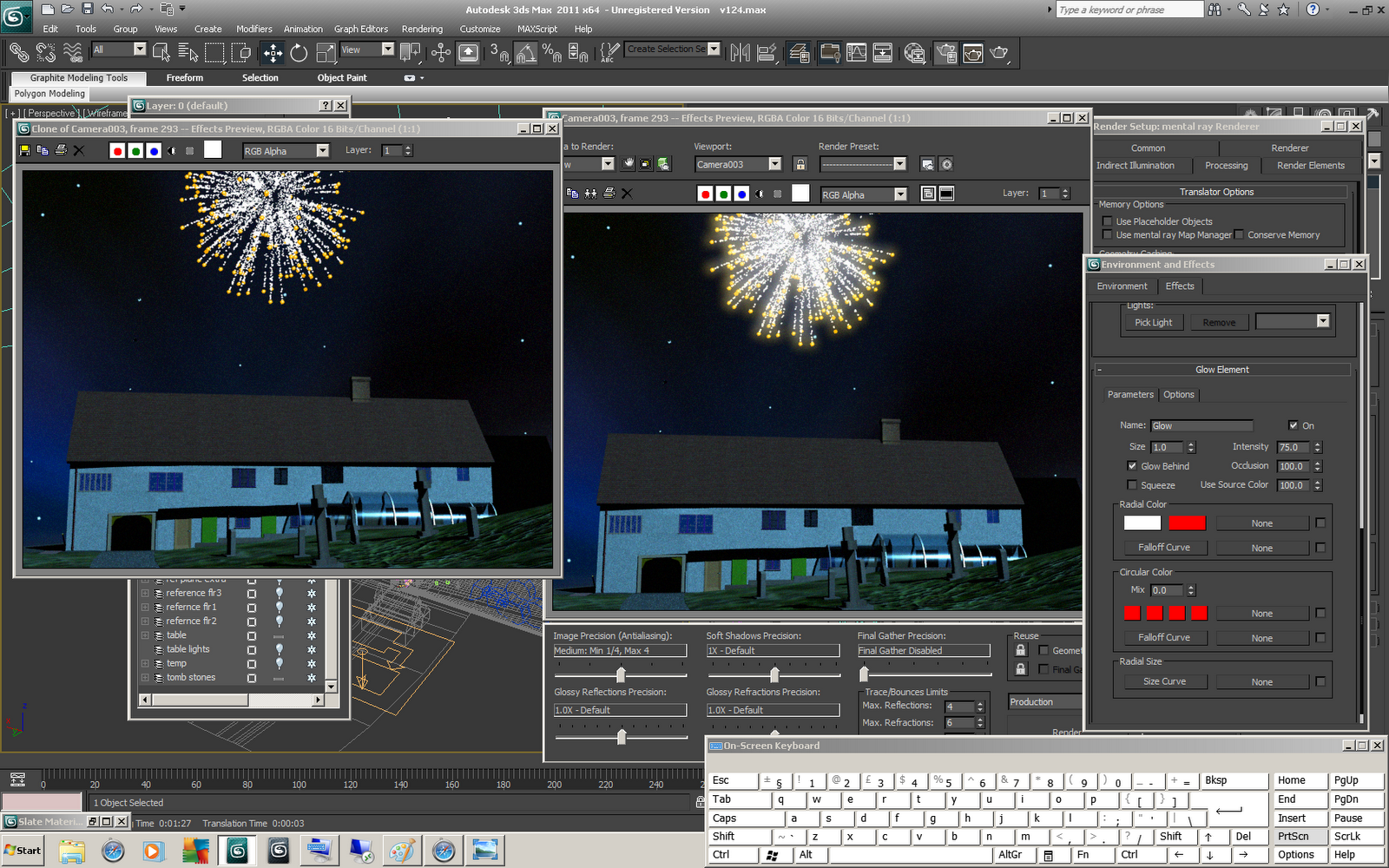Click the Pick Light button
Screen dimensions: 1389x868
[1153, 322]
